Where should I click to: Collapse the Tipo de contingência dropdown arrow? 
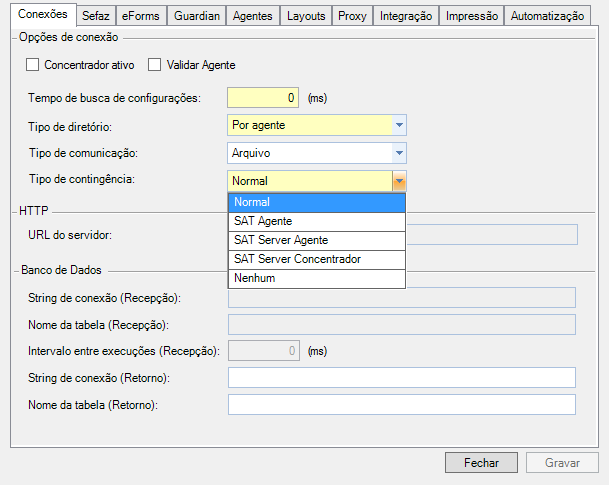[x=399, y=181]
